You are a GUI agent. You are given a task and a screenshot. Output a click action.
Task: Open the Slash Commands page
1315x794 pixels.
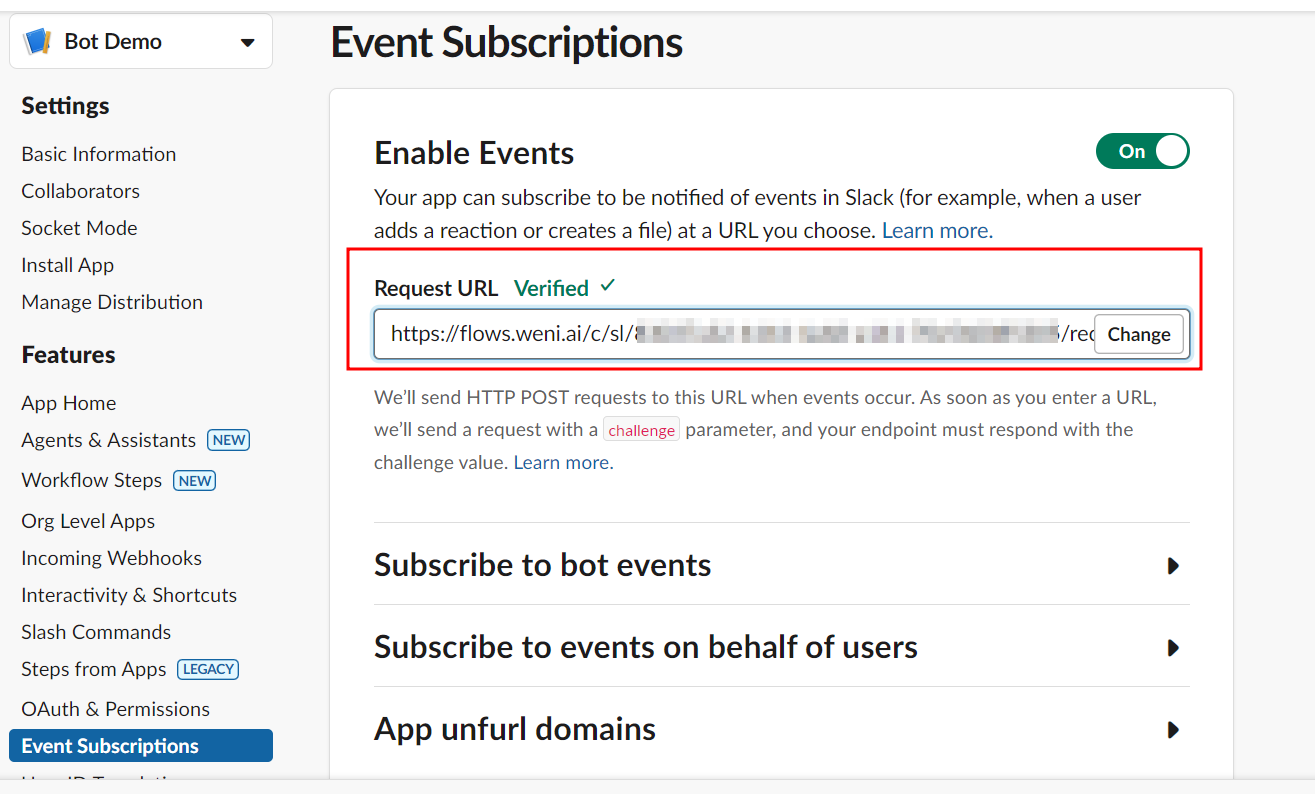tap(95, 631)
